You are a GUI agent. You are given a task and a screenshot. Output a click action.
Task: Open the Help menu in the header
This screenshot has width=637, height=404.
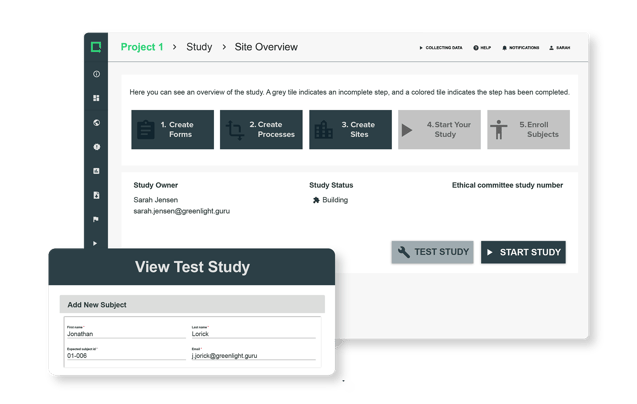coord(481,47)
